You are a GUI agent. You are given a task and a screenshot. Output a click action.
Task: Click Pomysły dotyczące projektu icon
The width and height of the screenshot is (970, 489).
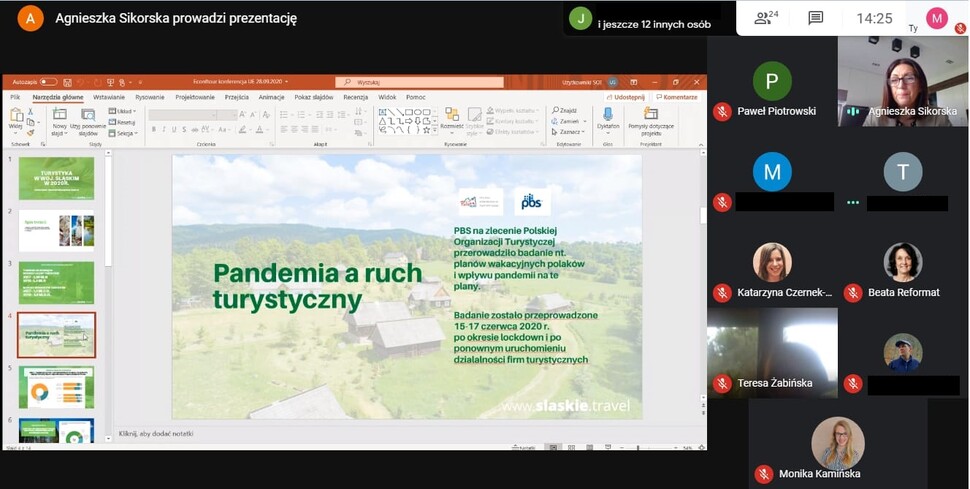point(650,113)
